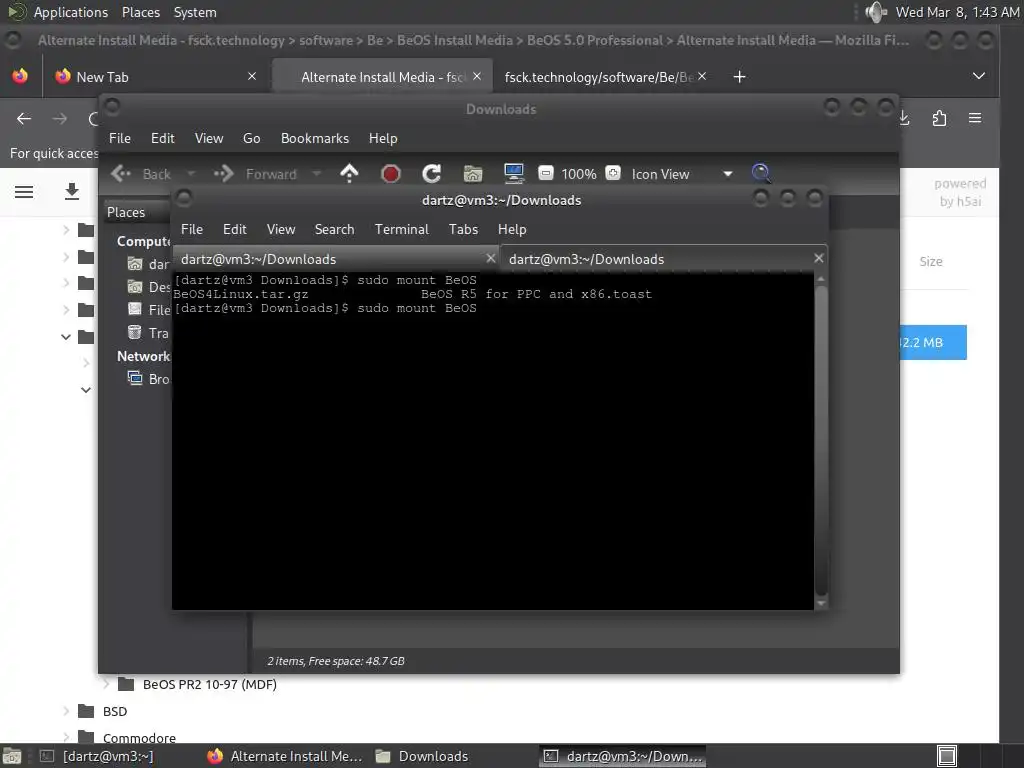This screenshot has width=1024, height=768.
Task: Open the terminal File menu
Action: click(x=191, y=229)
